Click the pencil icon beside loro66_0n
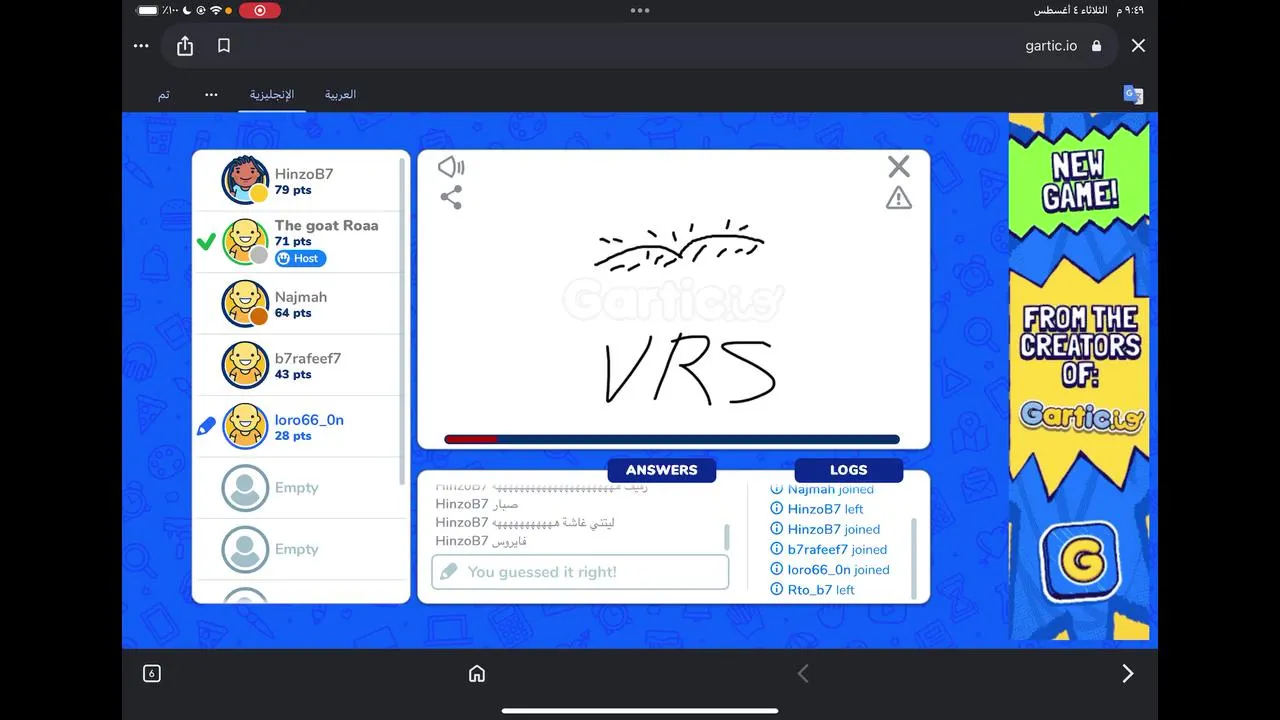Viewport: 1280px width, 720px height. 206,427
